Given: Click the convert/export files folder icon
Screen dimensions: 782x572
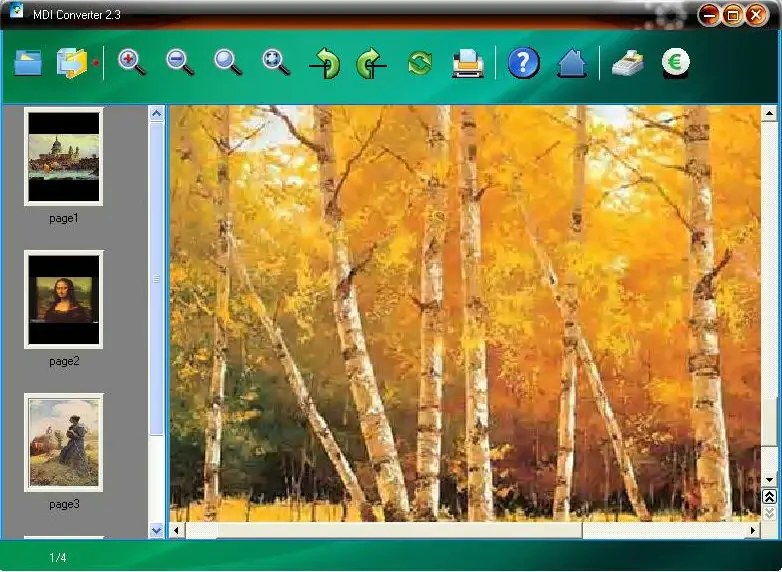Looking at the screenshot, I should pos(72,63).
